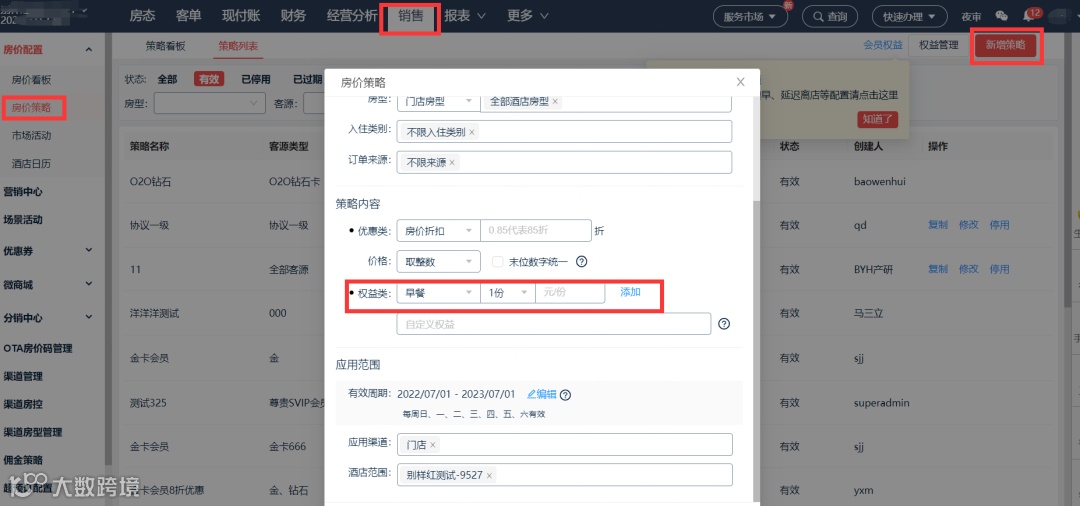
Task: Open 房价看板 in sidebar
Action: [32, 79]
